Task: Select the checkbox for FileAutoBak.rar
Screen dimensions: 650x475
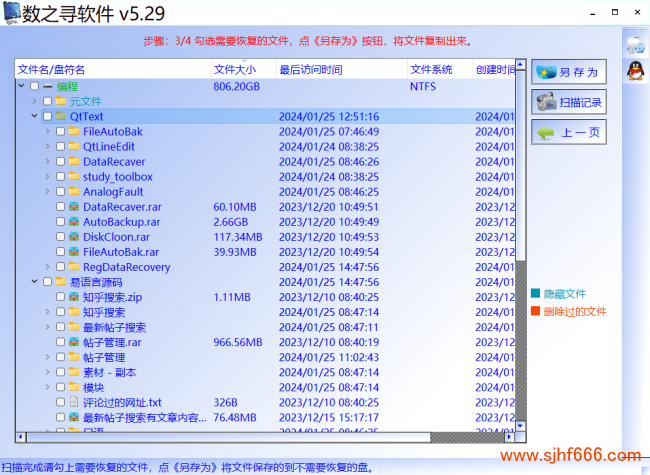Action: (x=61, y=252)
